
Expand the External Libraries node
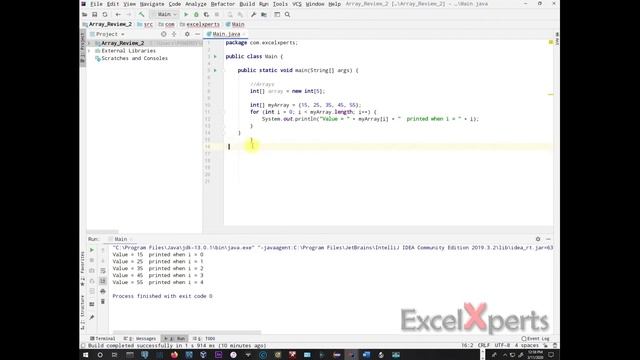click(89, 51)
